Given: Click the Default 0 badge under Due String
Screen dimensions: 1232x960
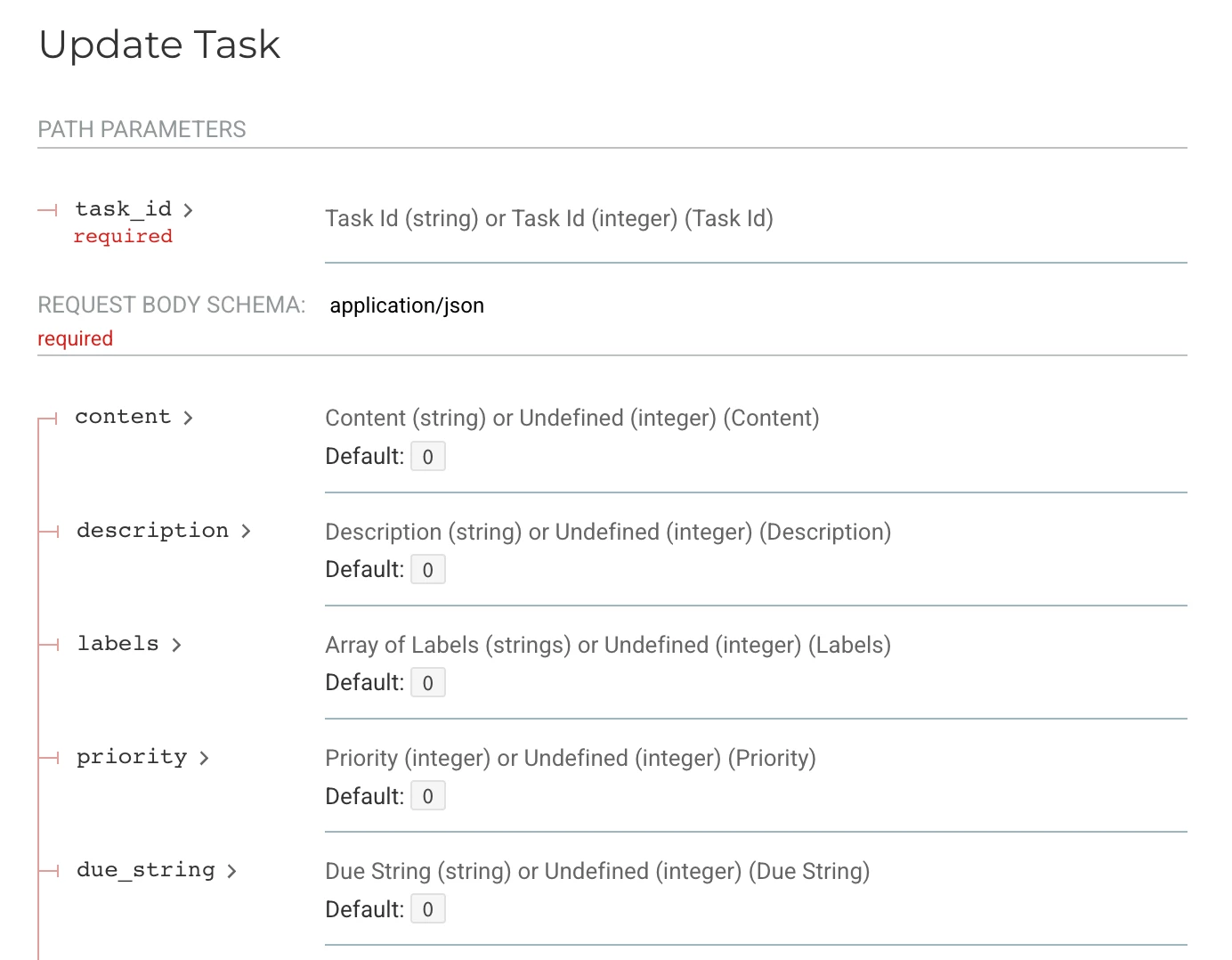Looking at the screenshot, I should (x=427, y=909).
